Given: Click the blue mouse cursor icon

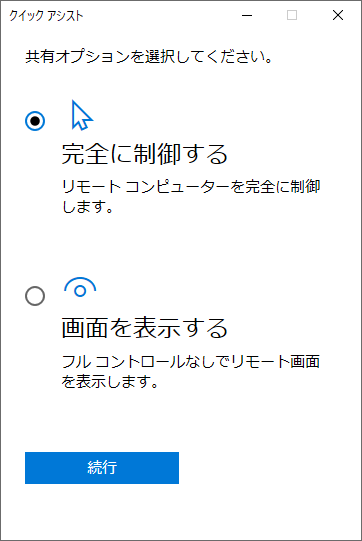Looking at the screenshot, I should pyautogui.click(x=82, y=115).
